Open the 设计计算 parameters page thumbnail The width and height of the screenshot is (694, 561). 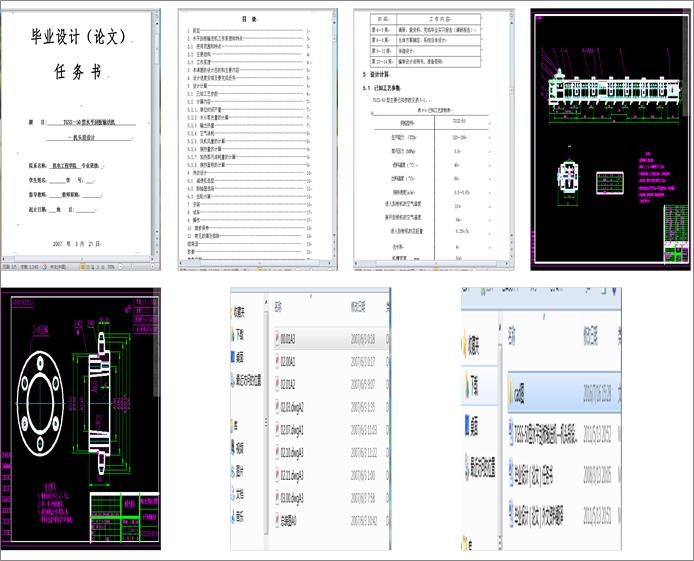(x=434, y=139)
